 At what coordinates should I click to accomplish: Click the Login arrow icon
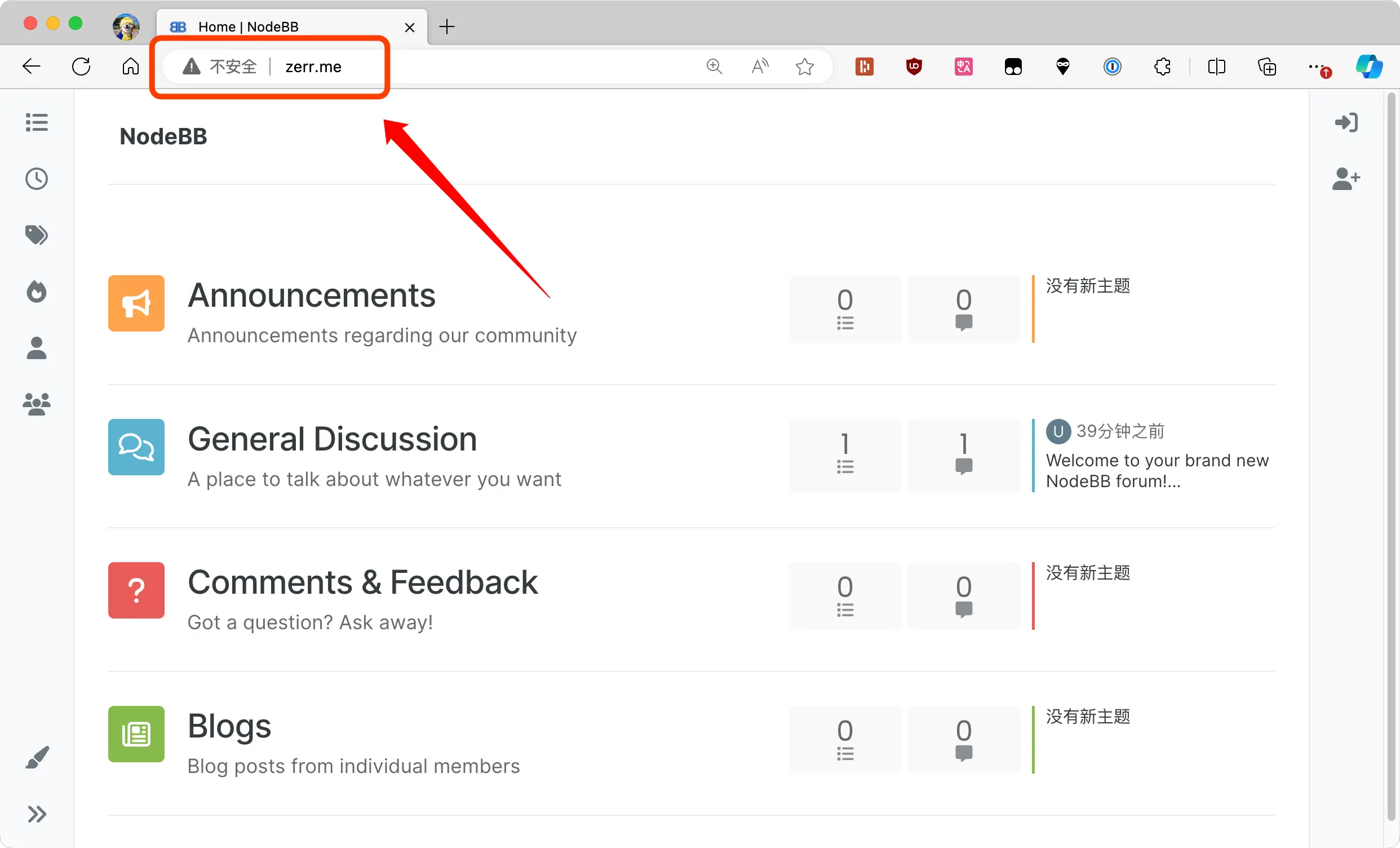click(x=1346, y=122)
